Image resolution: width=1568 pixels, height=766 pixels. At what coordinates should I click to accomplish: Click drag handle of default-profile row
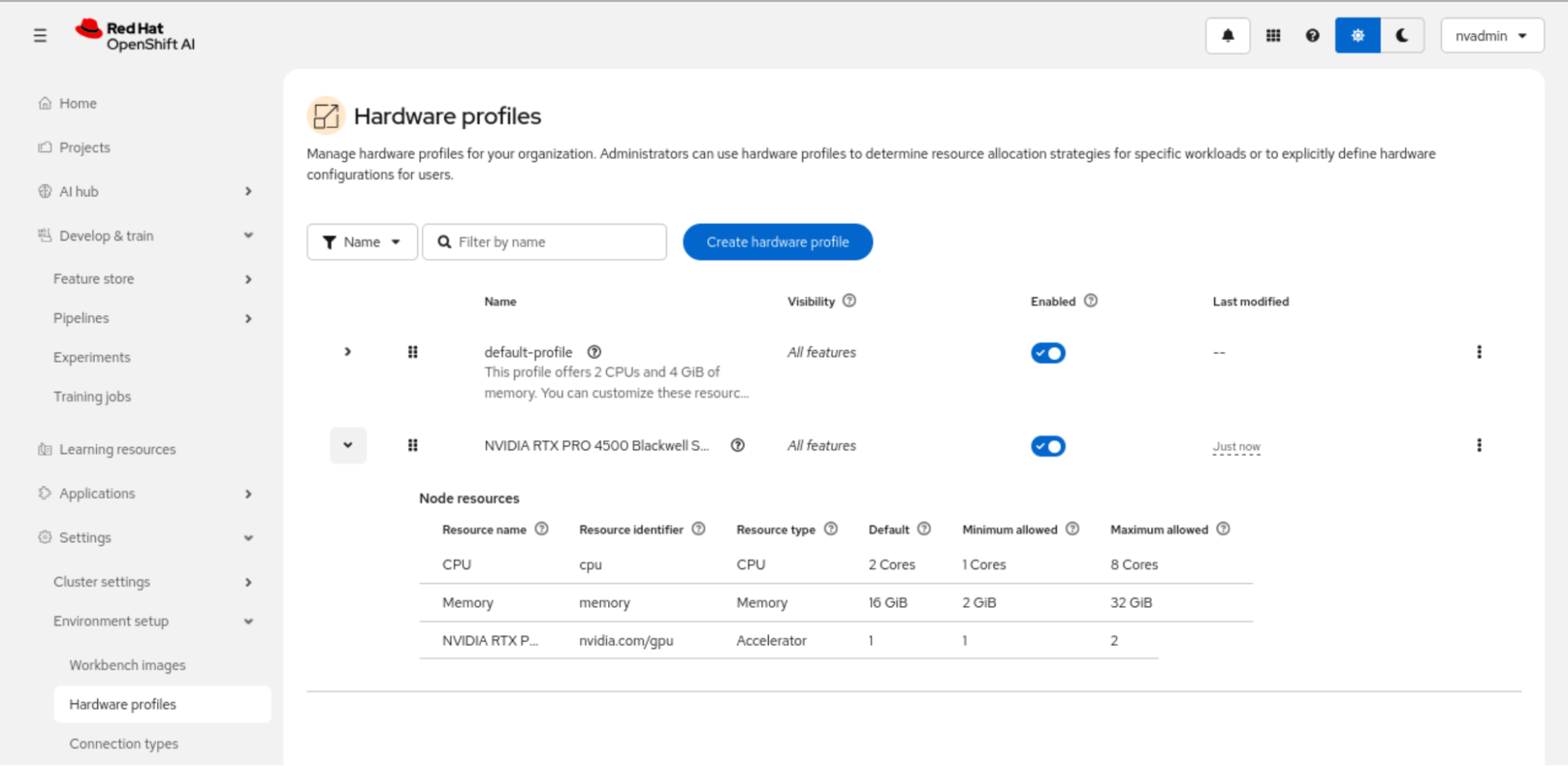click(413, 352)
